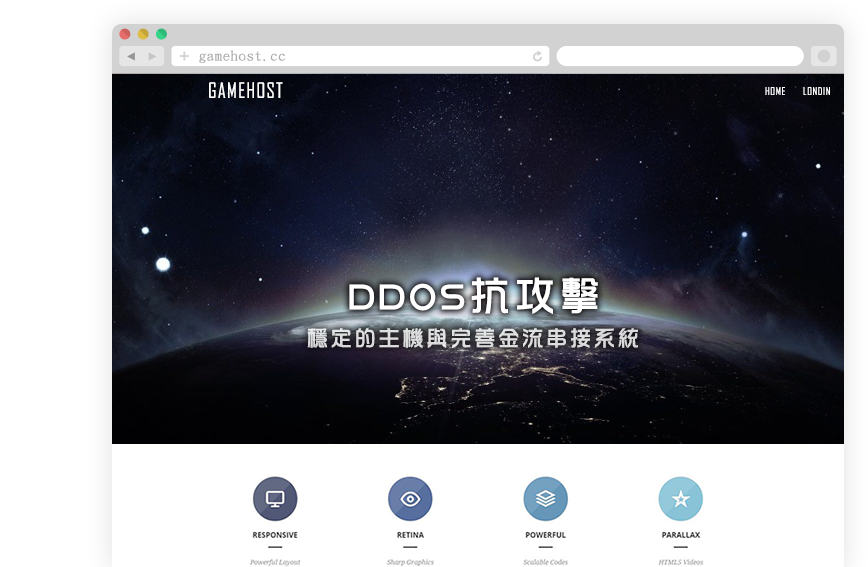The height and width of the screenshot is (567, 868).
Task: Click the empty browser search field
Action: 680,56
